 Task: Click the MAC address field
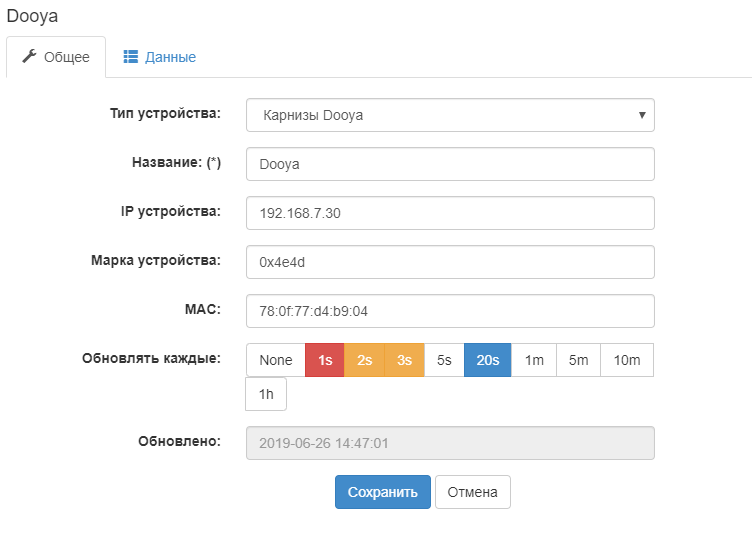pos(450,311)
